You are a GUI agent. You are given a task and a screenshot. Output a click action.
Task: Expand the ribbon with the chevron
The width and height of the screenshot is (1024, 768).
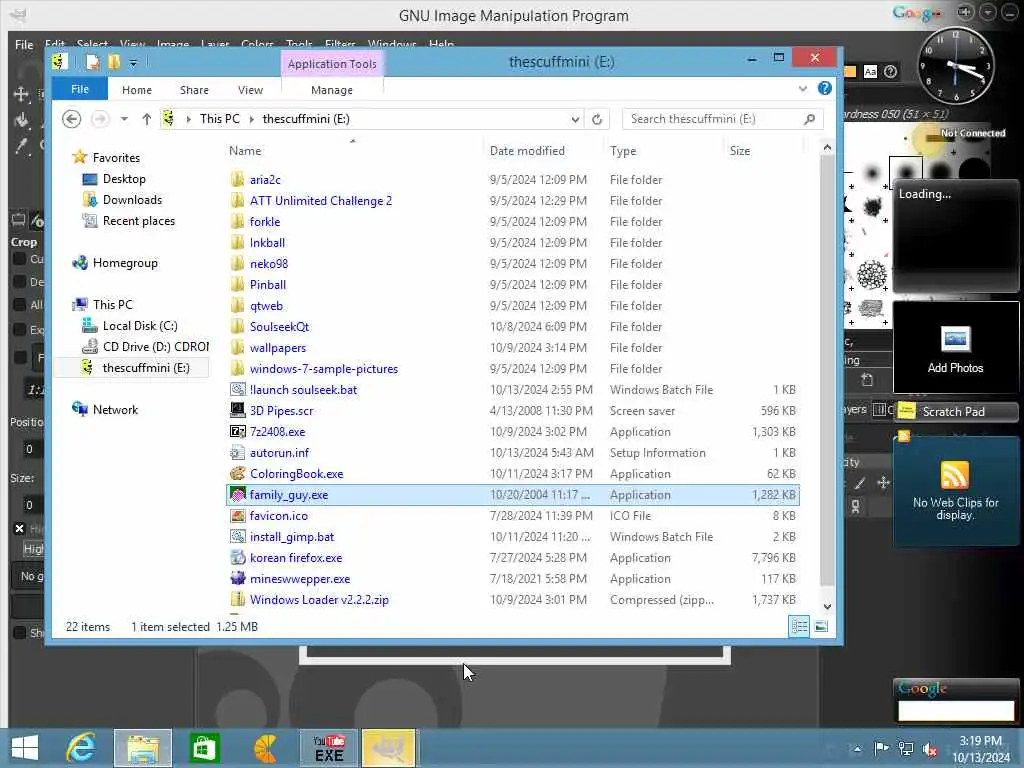coord(803,88)
